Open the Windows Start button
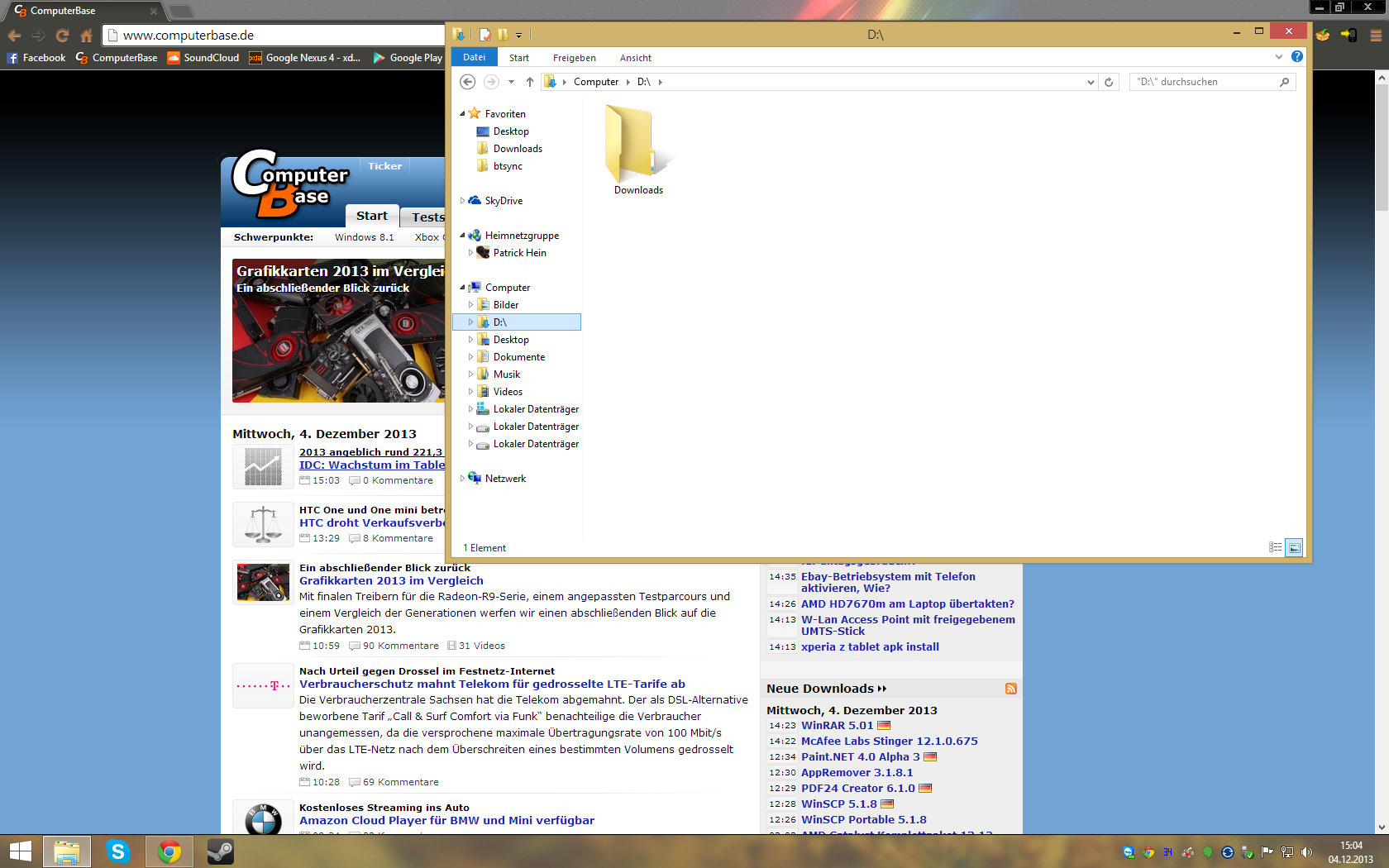Screen dimensions: 1389x868 (x=20, y=851)
